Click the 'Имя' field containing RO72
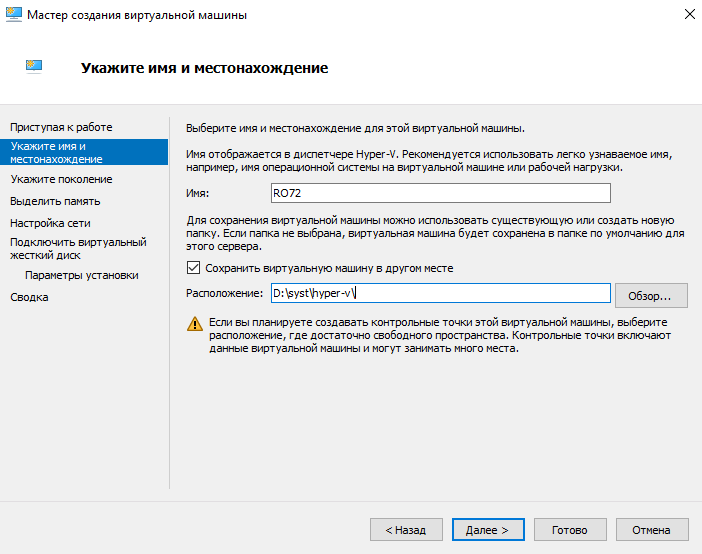 (x=439, y=193)
